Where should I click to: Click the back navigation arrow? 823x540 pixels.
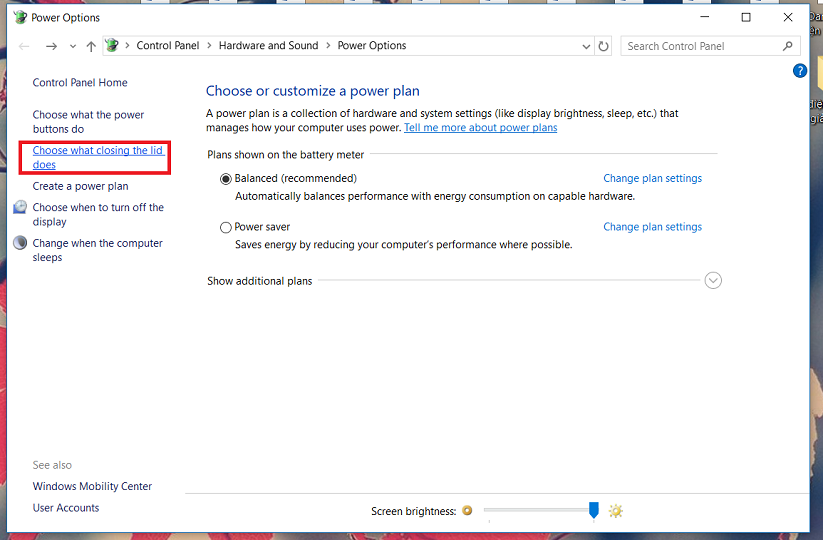tap(25, 46)
